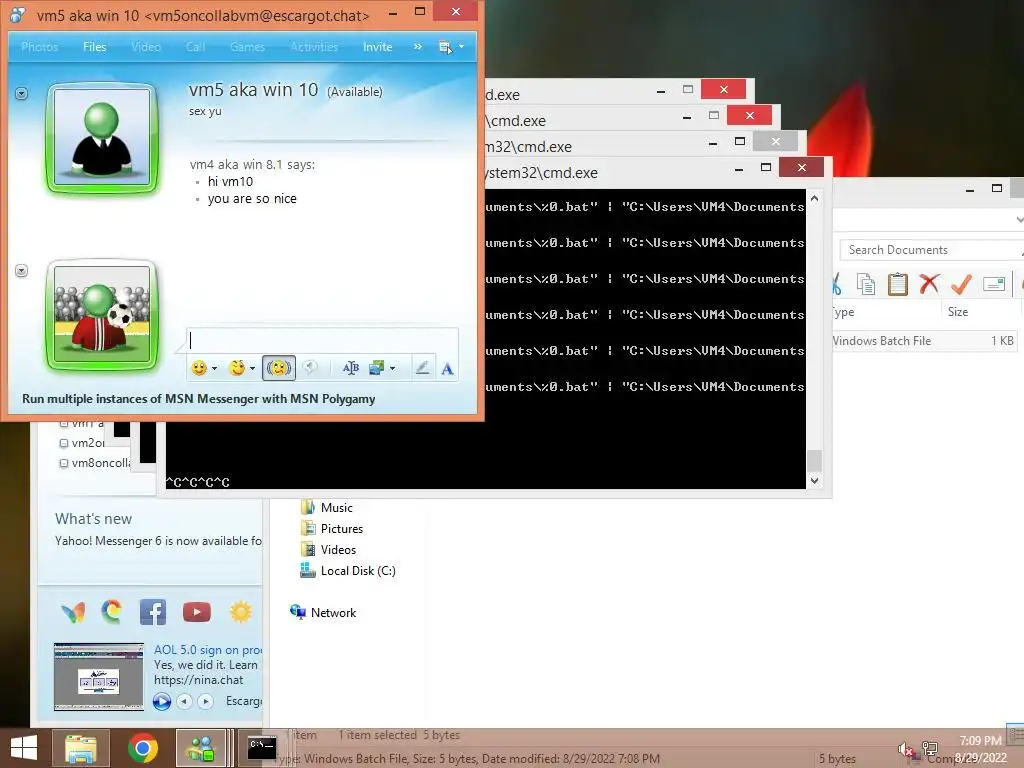Open File Explorer from the taskbar

click(81, 748)
